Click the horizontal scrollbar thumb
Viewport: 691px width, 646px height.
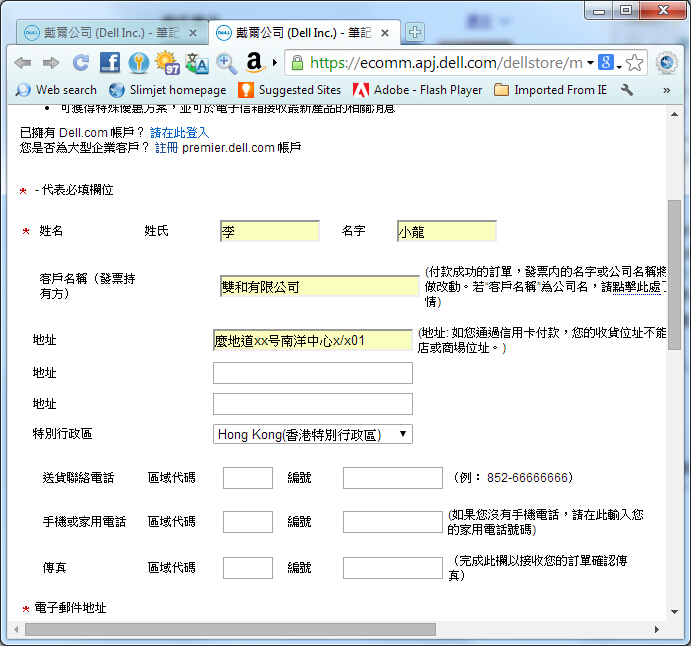point(230,629)
